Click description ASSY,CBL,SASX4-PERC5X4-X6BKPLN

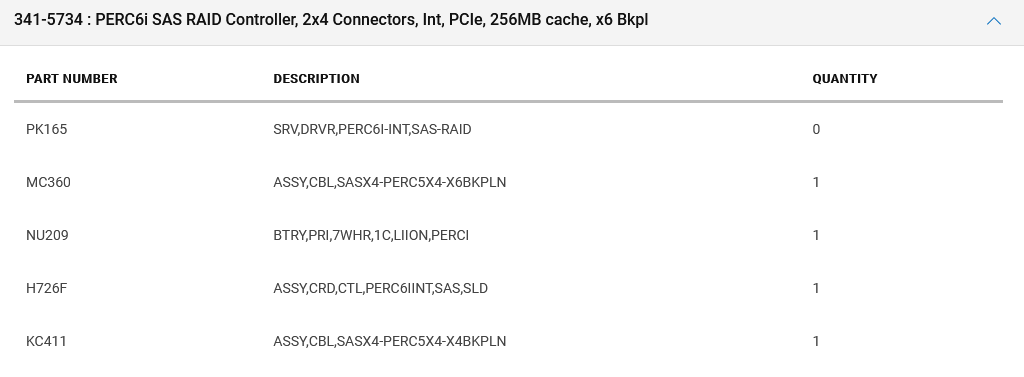point(389,182)
